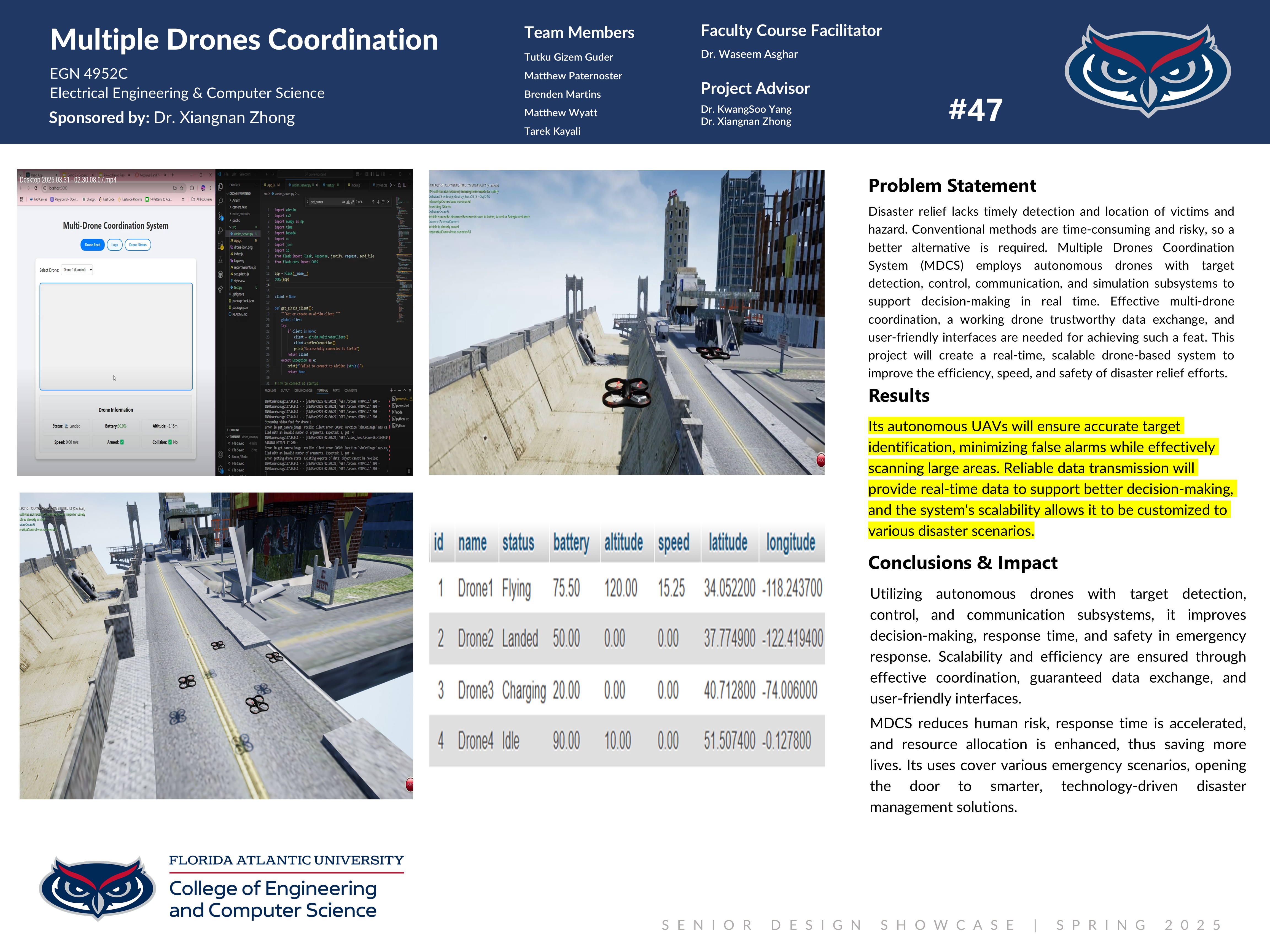Toggle Use Regular Expression in find widget
Image resolution: width=1270 pixels, height=952 pixels.
tap(353, 202)
